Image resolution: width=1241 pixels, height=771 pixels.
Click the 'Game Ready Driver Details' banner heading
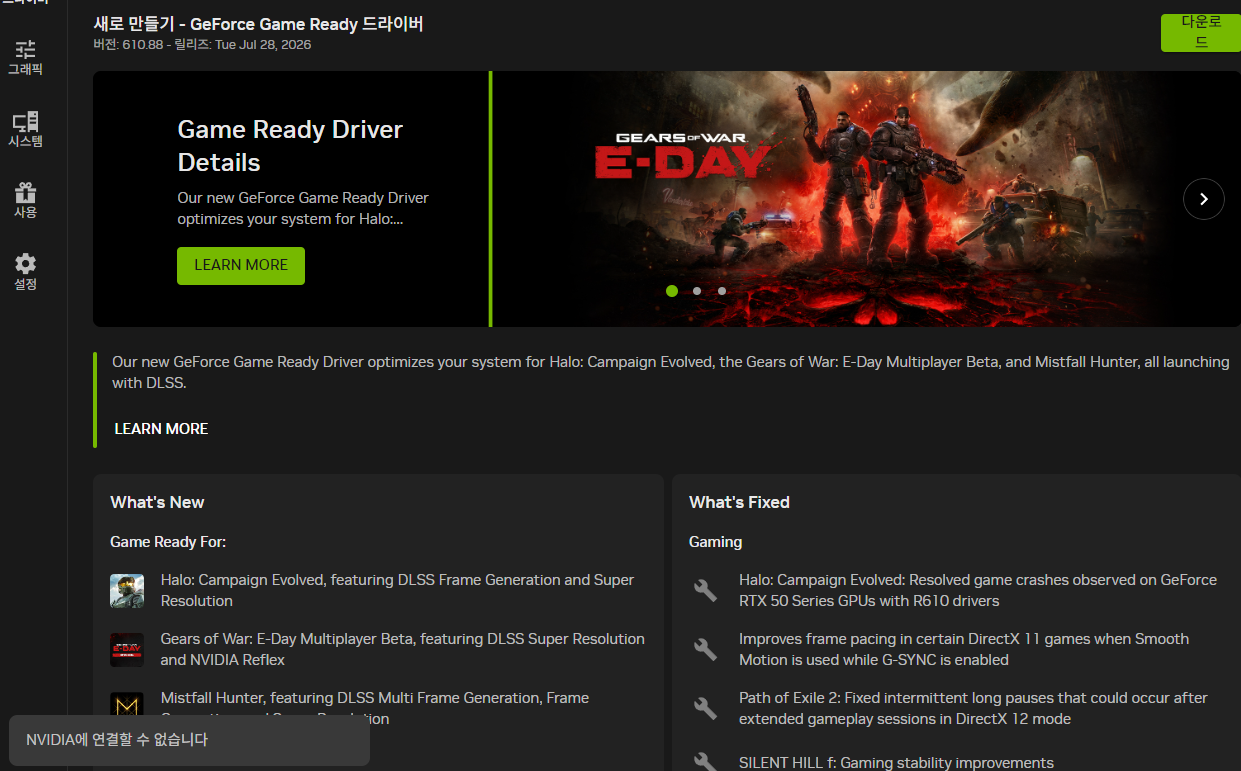pyautogui.click(x=290, y=146)
